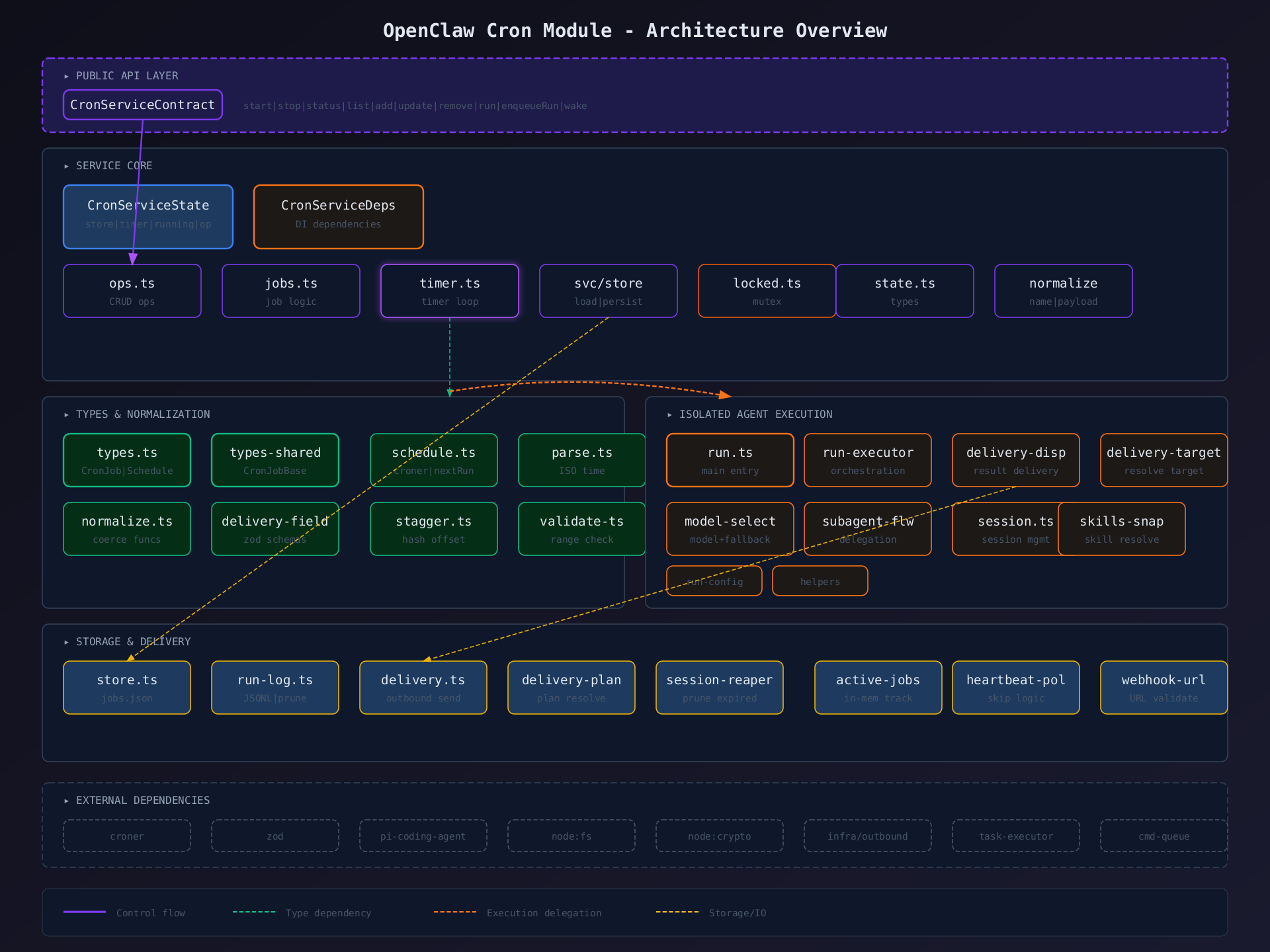Click the SERVICE CORE section heading

pyautogui.click(x=108, y=166)
